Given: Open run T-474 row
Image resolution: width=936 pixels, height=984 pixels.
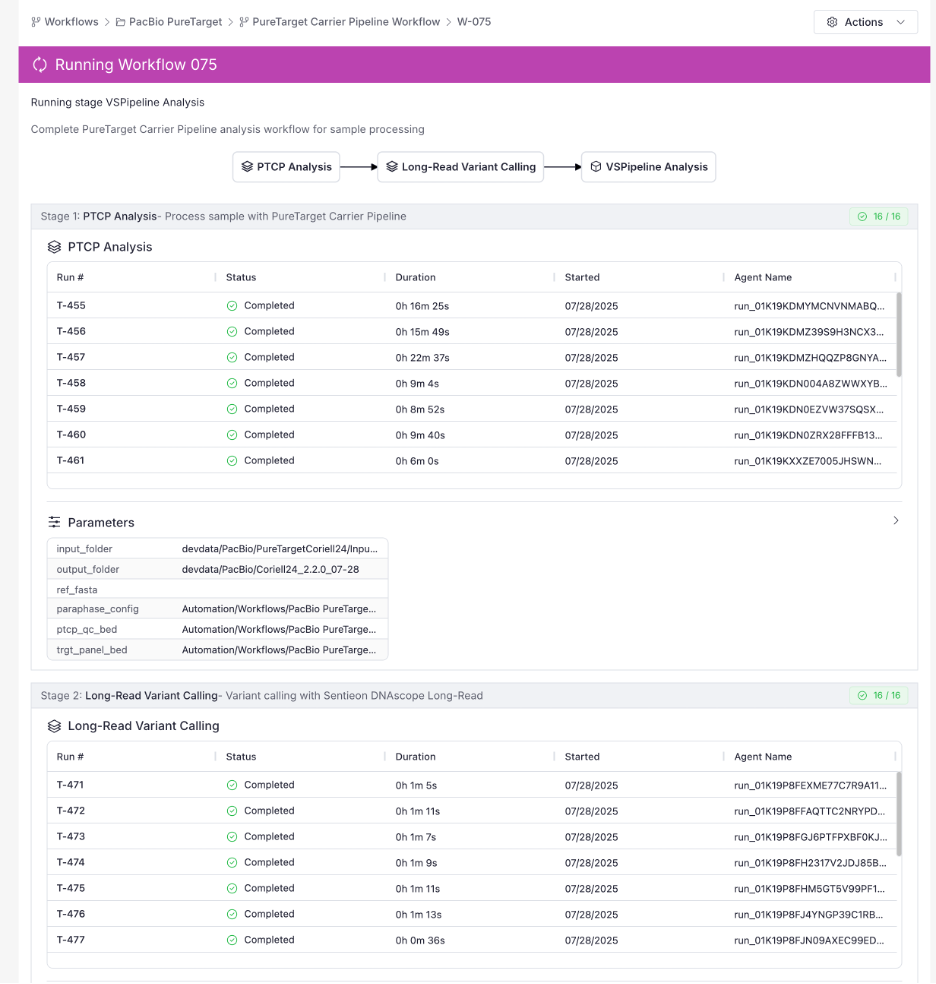Looking at the screenshot, I should [472, 862].
